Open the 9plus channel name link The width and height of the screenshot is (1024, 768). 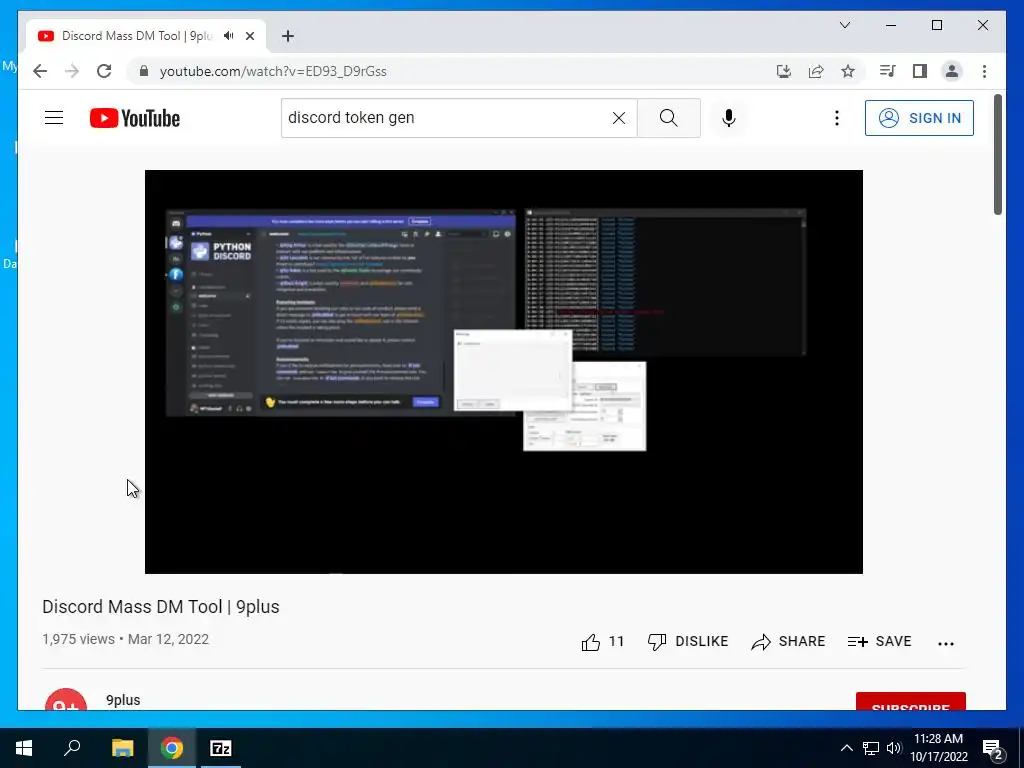tap(123, 699)
